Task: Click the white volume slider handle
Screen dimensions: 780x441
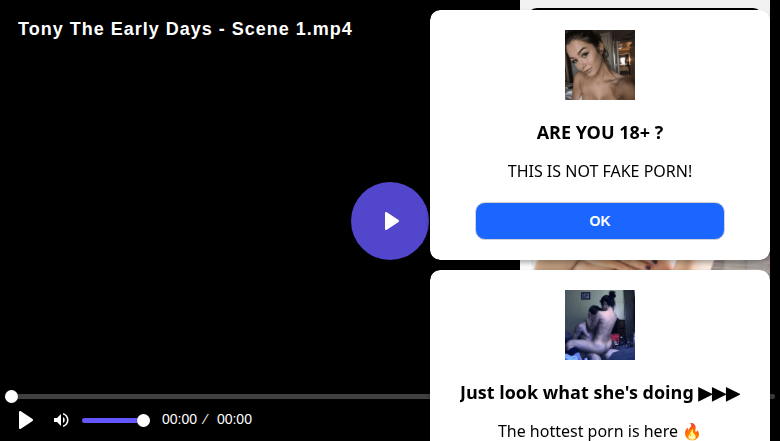Action: pos(143,420)
